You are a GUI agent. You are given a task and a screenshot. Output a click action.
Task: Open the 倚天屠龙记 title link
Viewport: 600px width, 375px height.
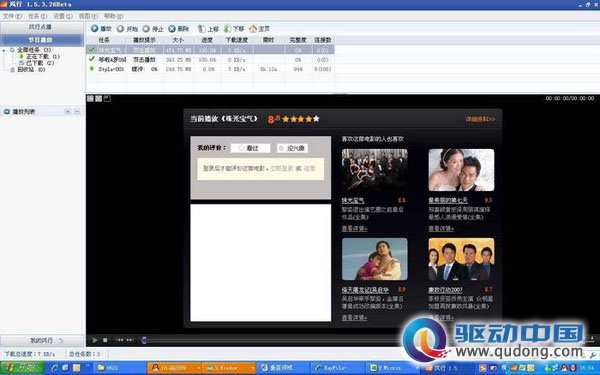tap(365, 290)
